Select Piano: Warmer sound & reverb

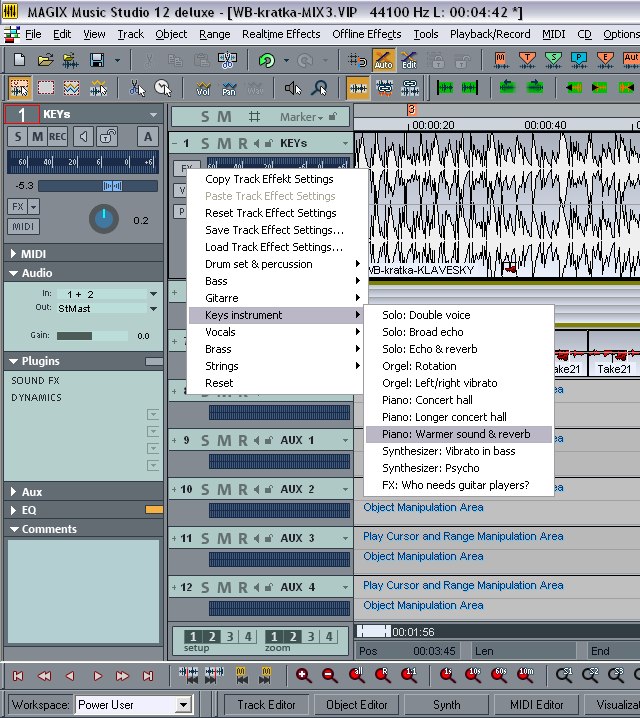tap(456, 434)
